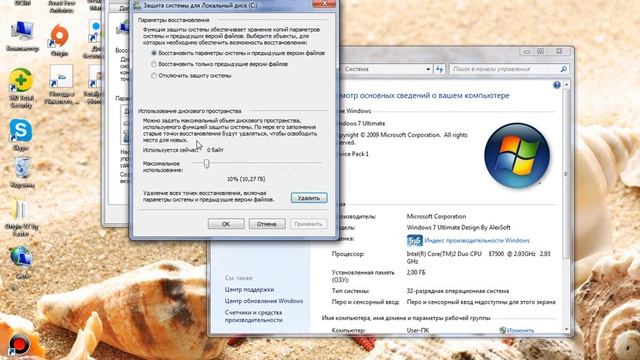This screenshot has height=360, width=640.
Task: Click the 'User-ПК' computer name
Action: coord(418,330)
